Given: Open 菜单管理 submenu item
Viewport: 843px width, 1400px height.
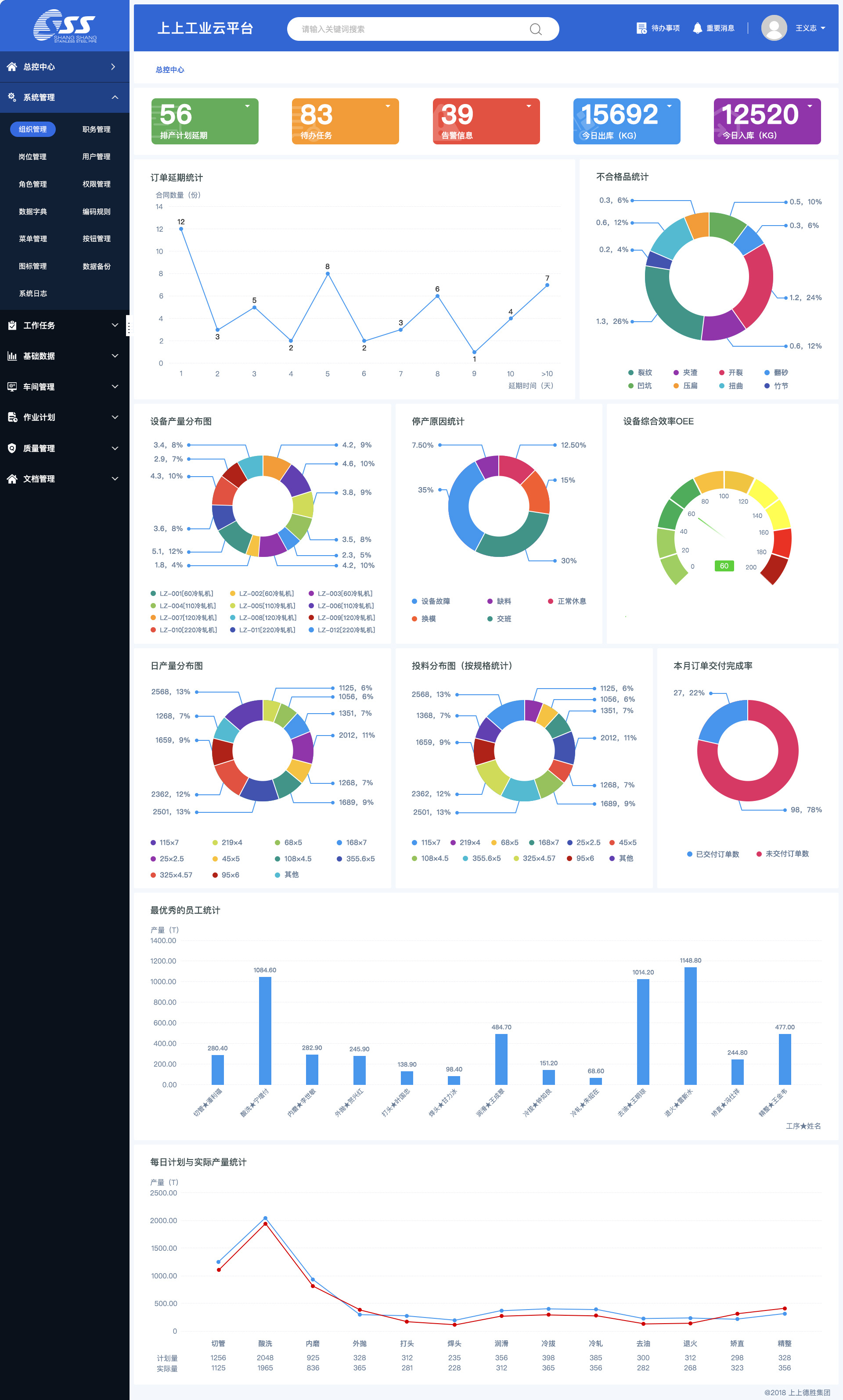Looking at the screenshot, I should coord(32,238).
